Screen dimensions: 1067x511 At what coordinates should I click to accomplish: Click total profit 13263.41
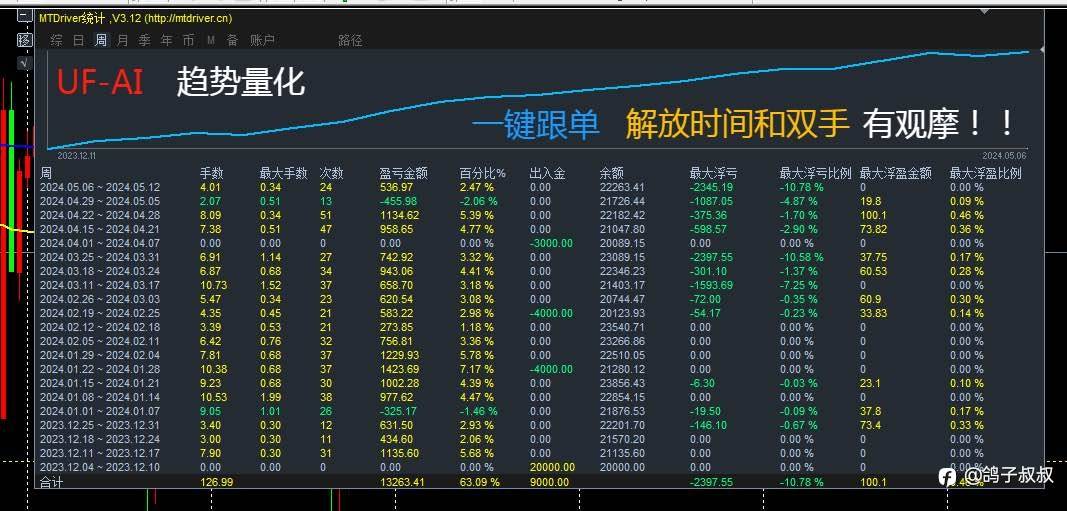[x=402, y=482]
